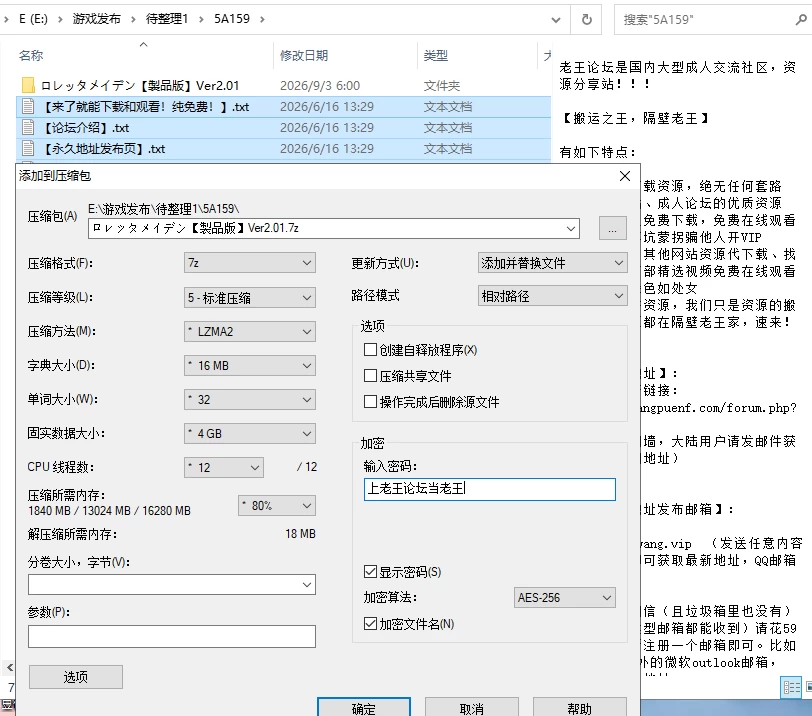Click the preview text 【搬运之王,隔壁老王】
Image resolution: width=812 pixels, height=716 pixels.
[635, 118]
